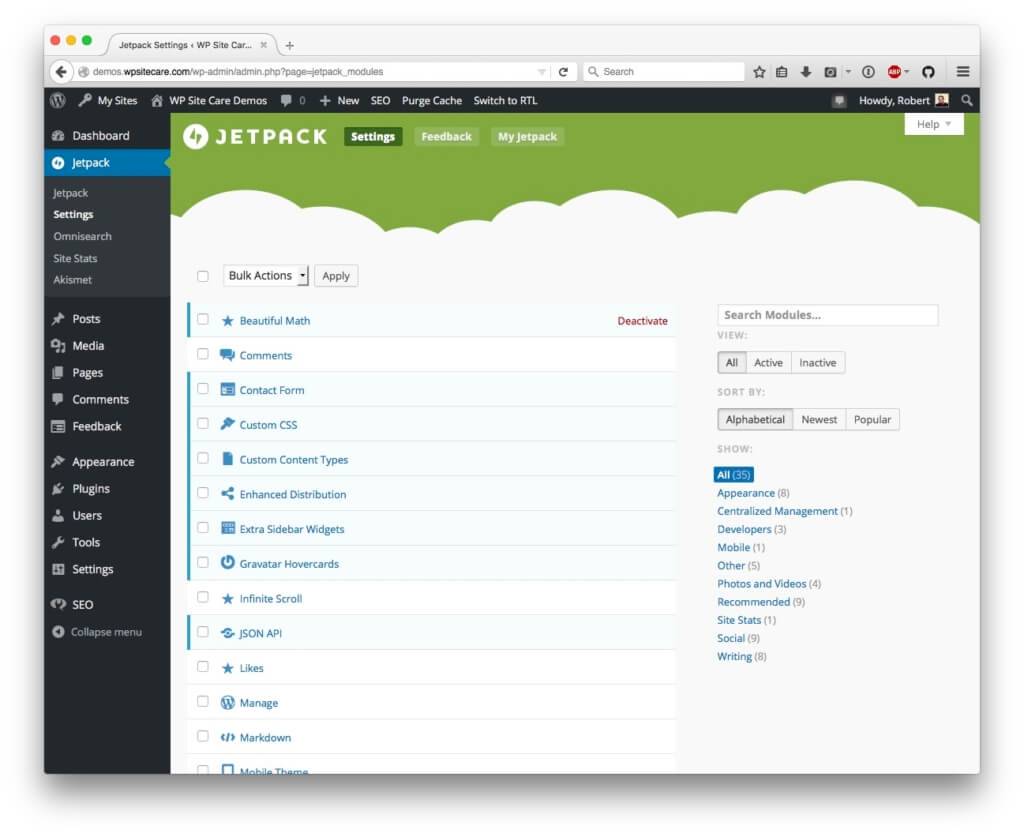
Task: Check the Beautiful Math module checkbox
Action: [203, 319]
